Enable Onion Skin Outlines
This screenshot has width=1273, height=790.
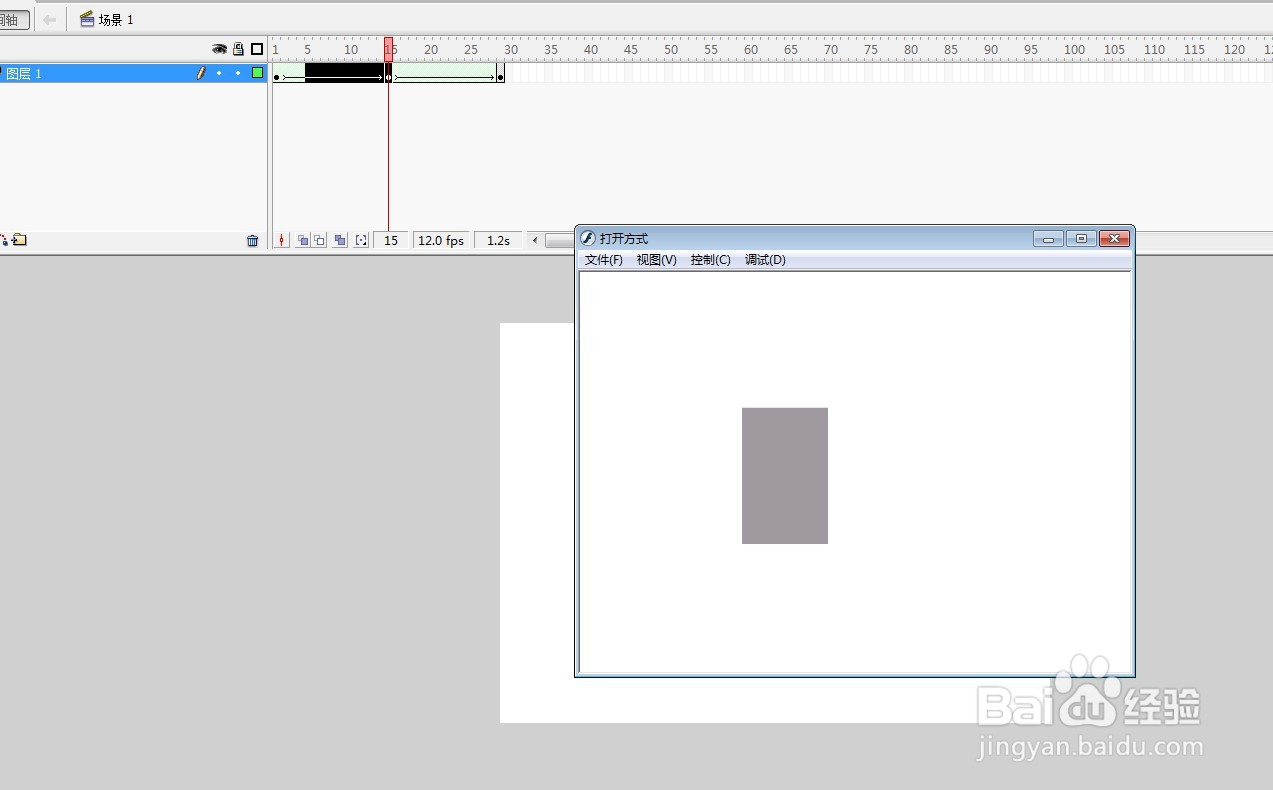coord(319,240)
